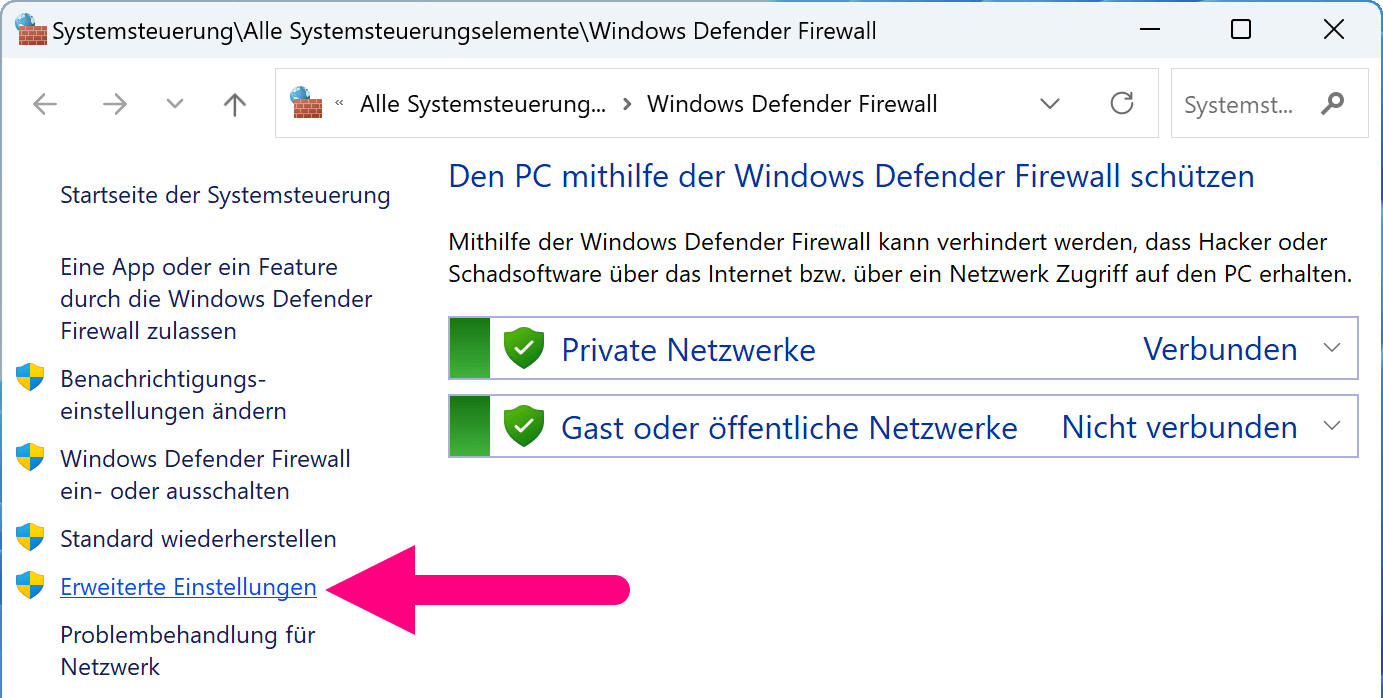Select Alle Systemsteuerungselemente breadcrumb
Viewport: 1383px width, 698px height.
coord(482,104)
